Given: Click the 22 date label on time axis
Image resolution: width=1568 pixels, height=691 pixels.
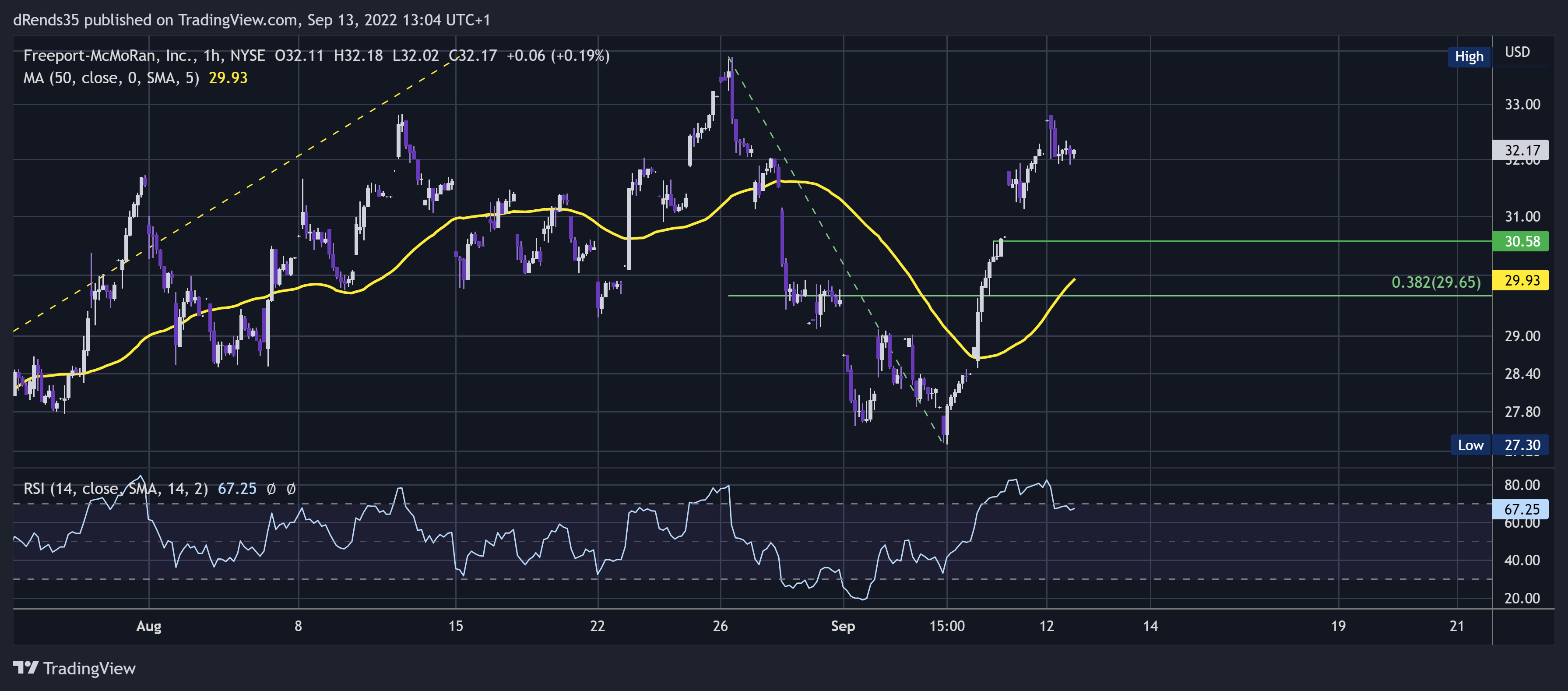Looking at the screenshot, I should [598, 627].
